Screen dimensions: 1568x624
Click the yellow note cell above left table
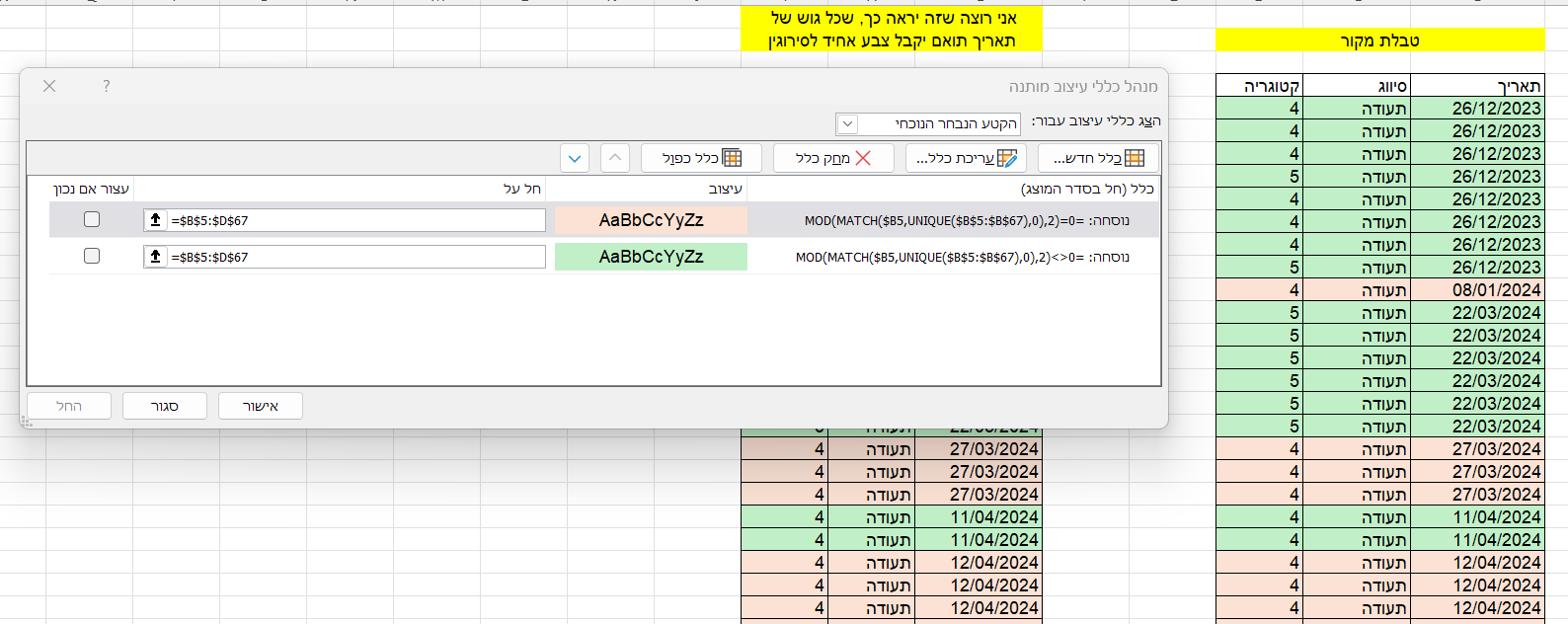pos(892,29)
